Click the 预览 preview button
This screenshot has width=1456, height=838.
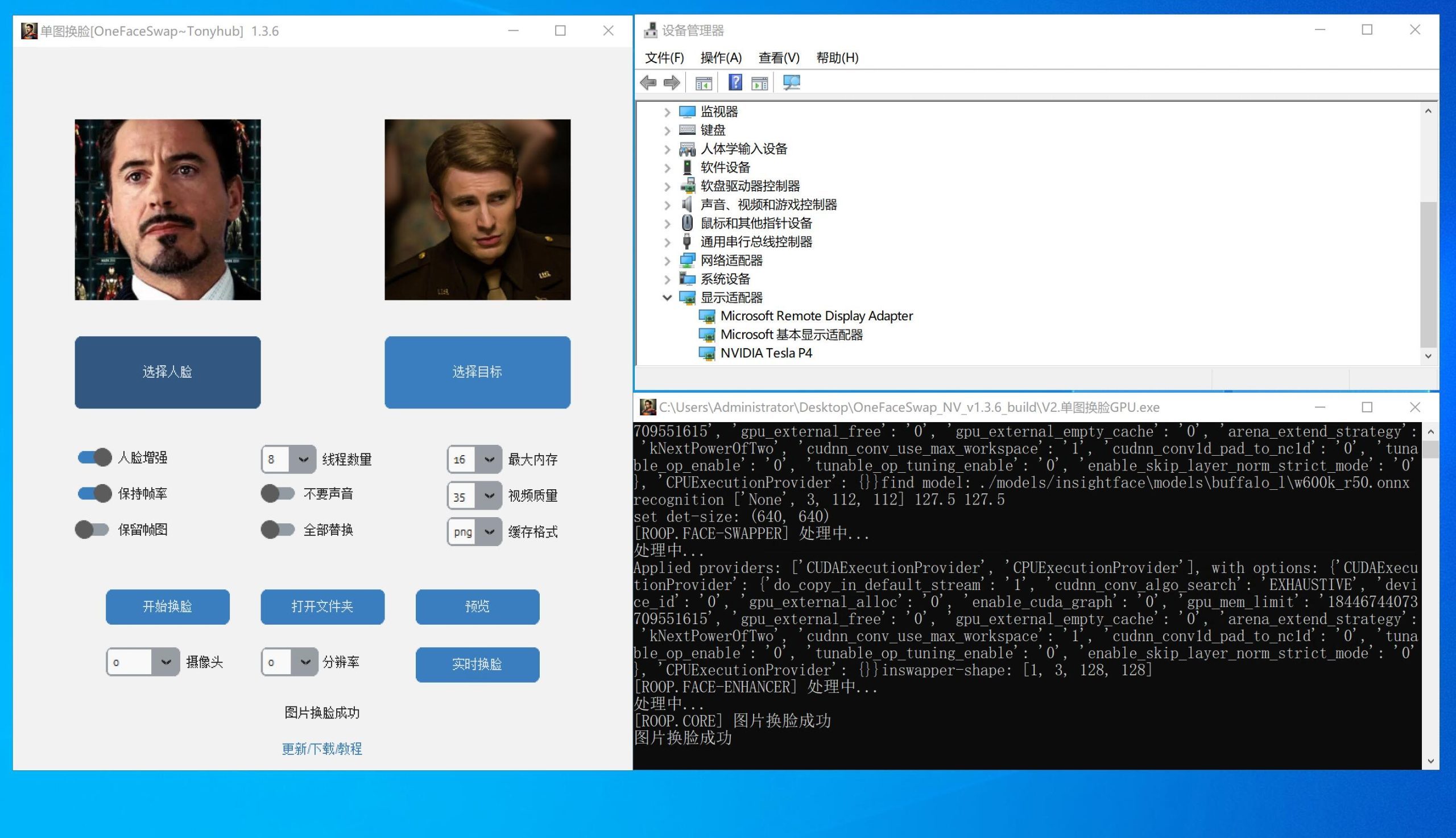click(478, 606)
